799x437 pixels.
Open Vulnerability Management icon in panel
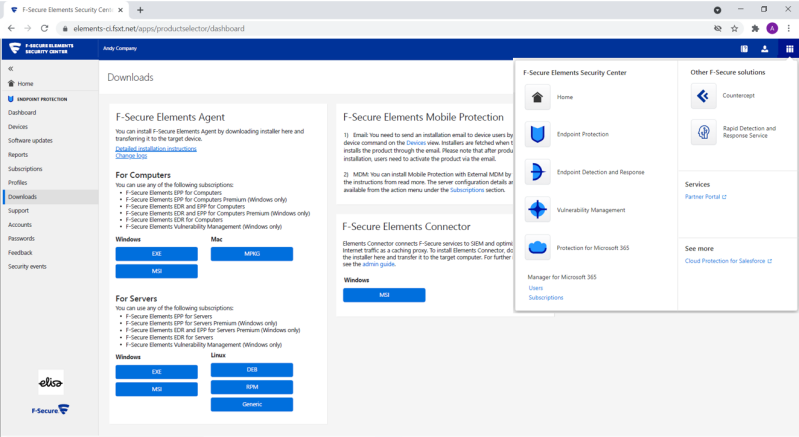pos(538,210)
